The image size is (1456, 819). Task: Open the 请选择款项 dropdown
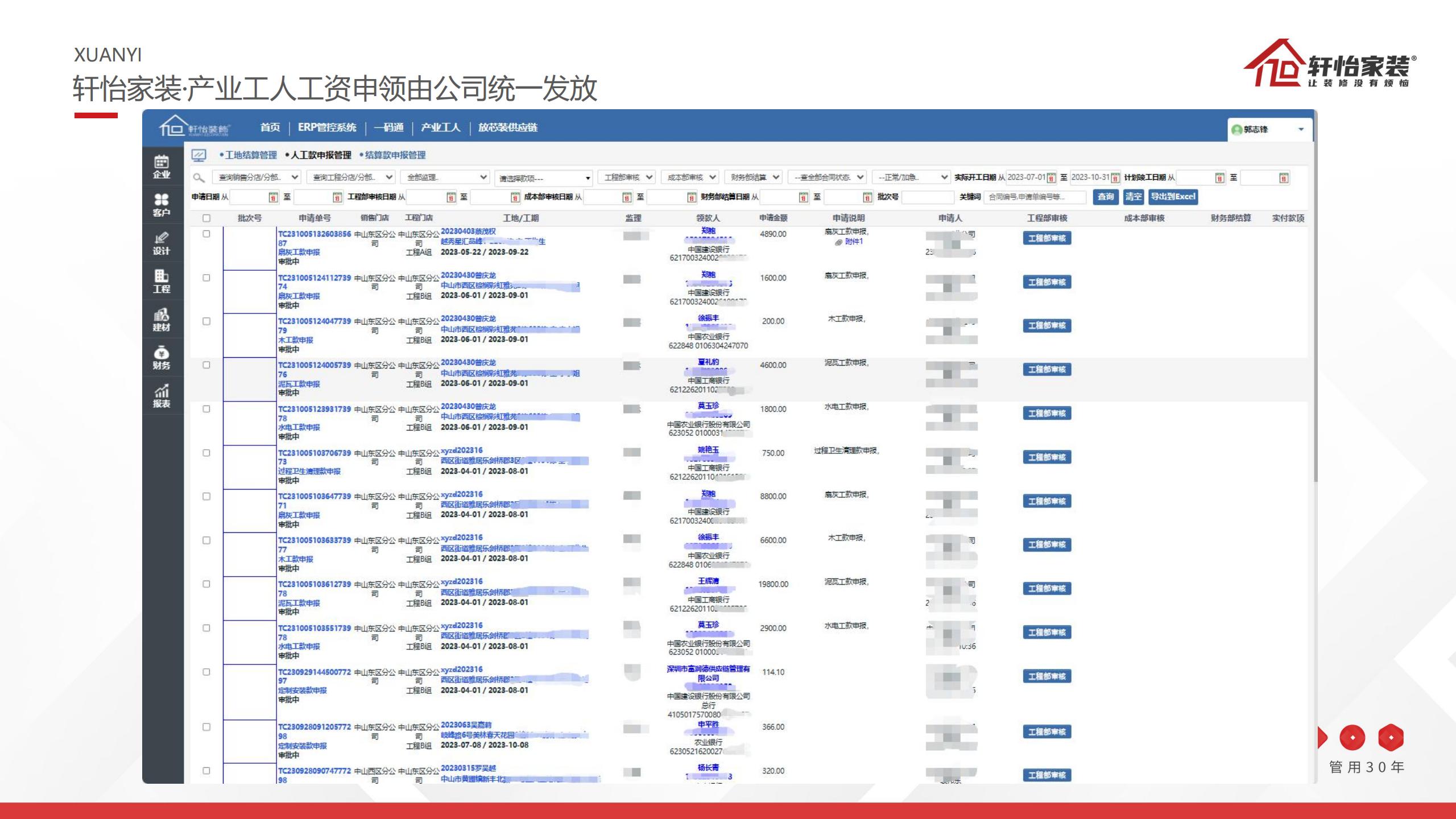[543, 178]
